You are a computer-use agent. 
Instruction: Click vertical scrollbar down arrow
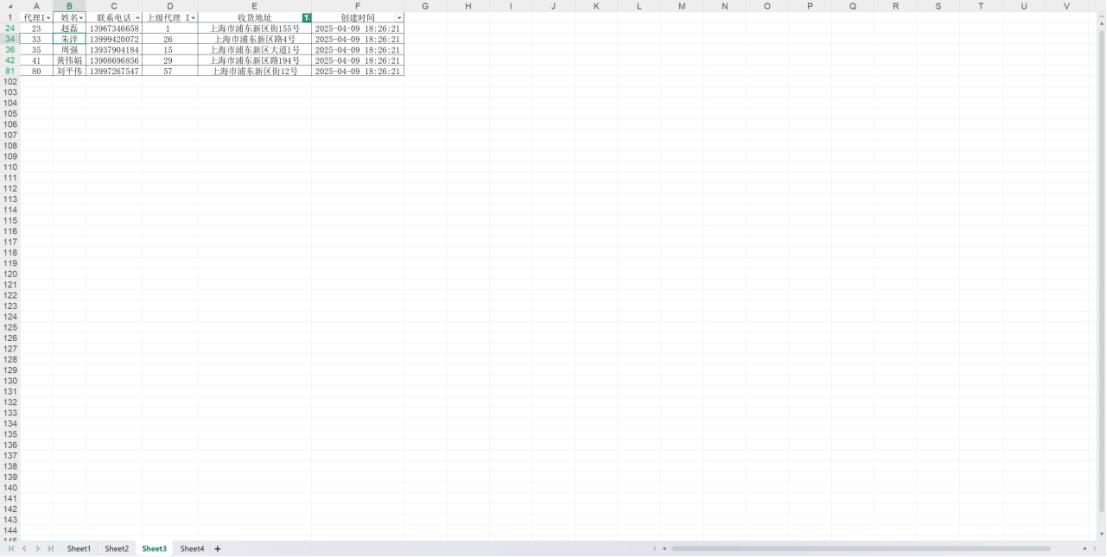pos(1101,534)
